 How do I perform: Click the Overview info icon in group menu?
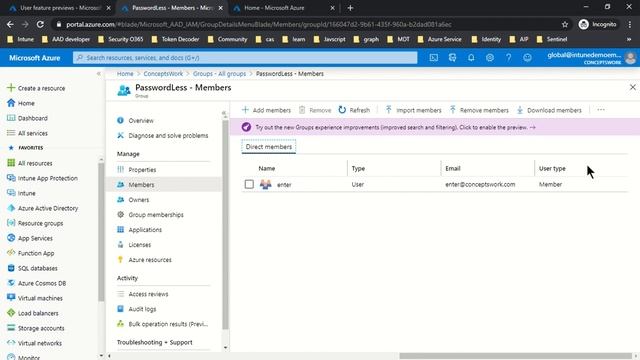point(120,120)
